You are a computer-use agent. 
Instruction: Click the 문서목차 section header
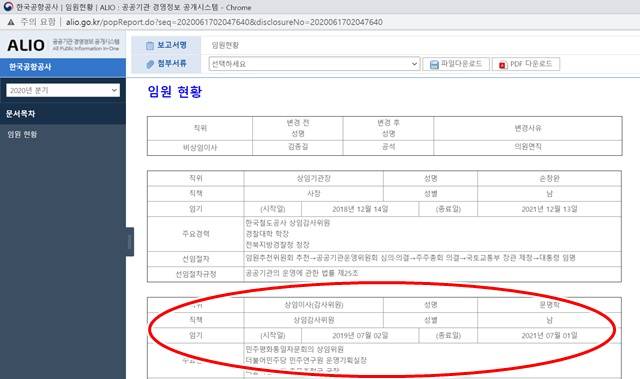[63, 113]
